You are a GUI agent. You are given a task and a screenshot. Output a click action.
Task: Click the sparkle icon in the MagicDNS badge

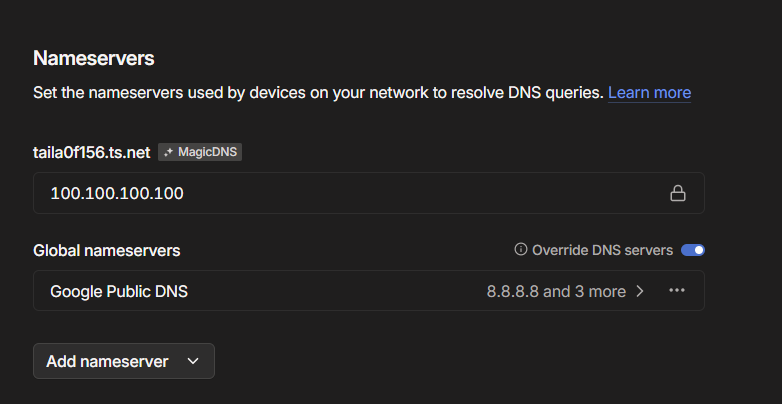coord(169,153)
